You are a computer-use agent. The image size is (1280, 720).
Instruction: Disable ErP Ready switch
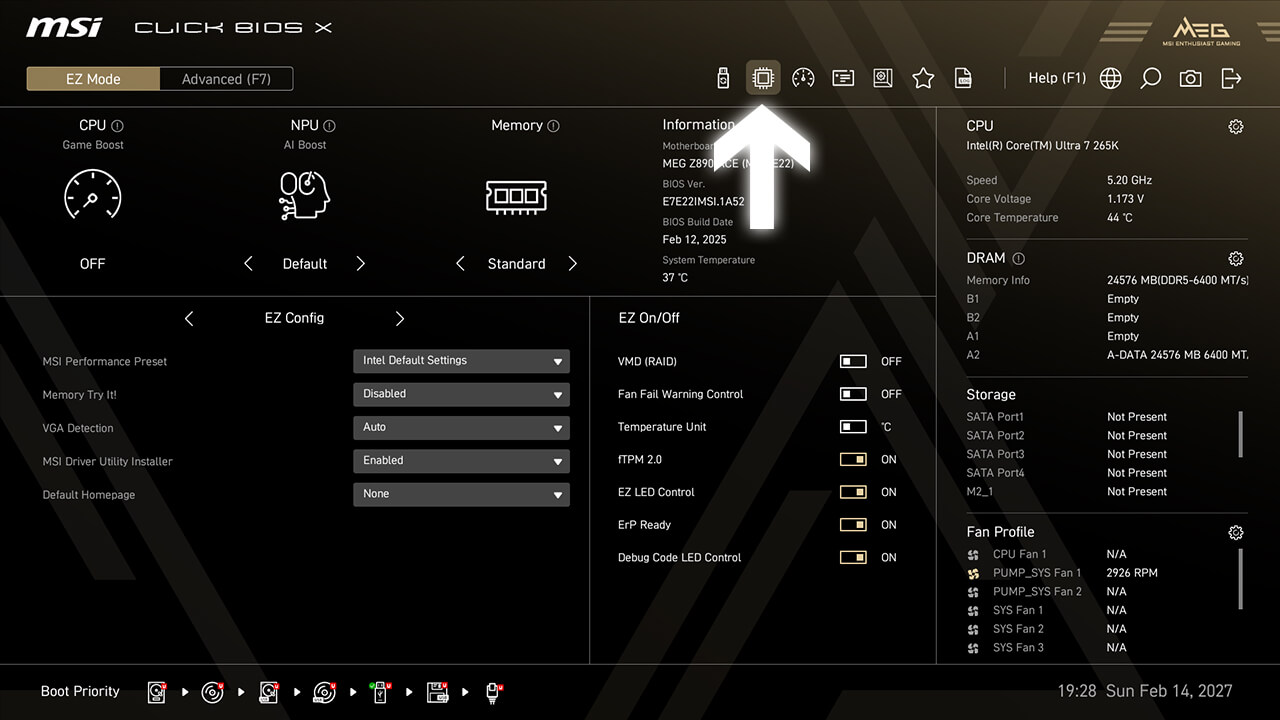coord(853,525)
